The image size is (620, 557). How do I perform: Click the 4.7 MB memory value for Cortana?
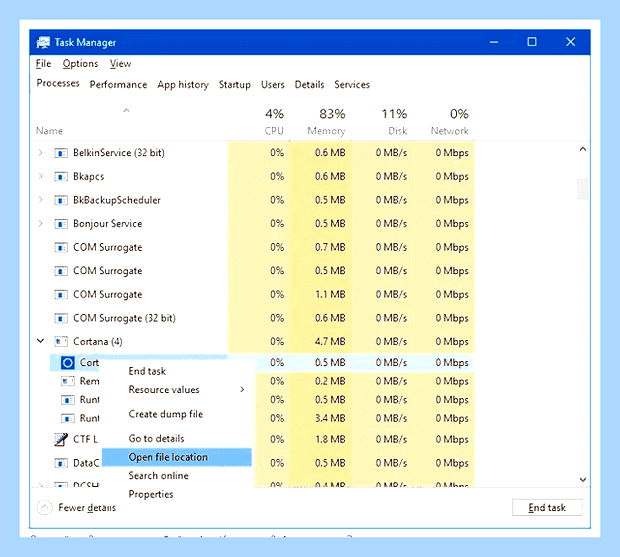pyautogui.click(x=330, y=341)
